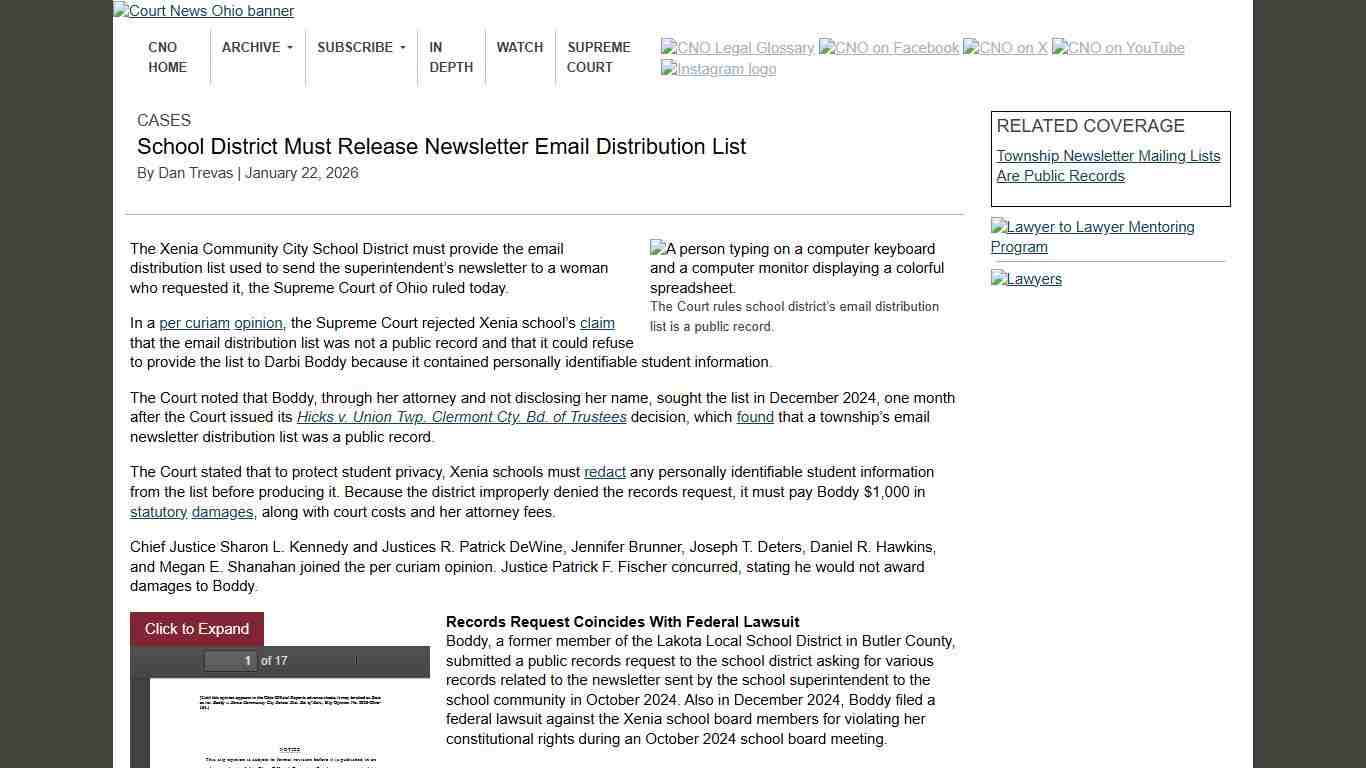Open the CNO on Facebook icon link

pos(888,47)
